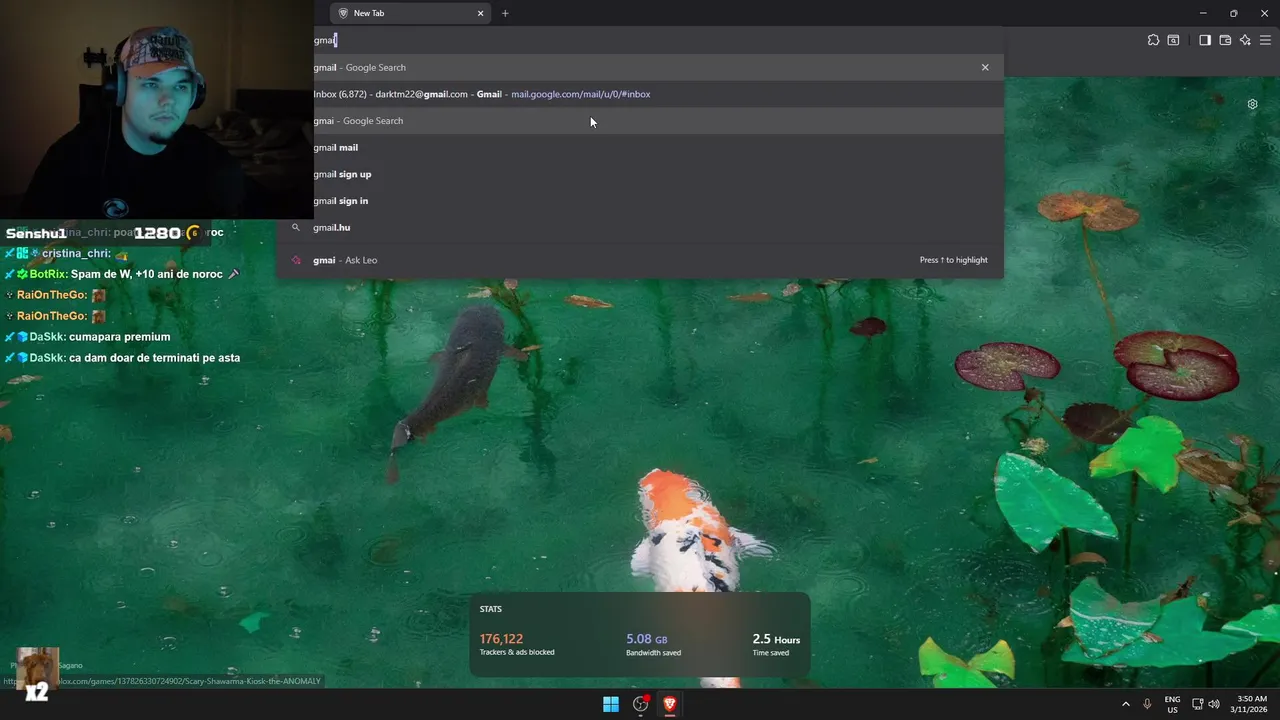Image resolution: width=1280 pixels, height=720 pixels.
Task: Close the New Tab tab
Action: pos(481,13)
